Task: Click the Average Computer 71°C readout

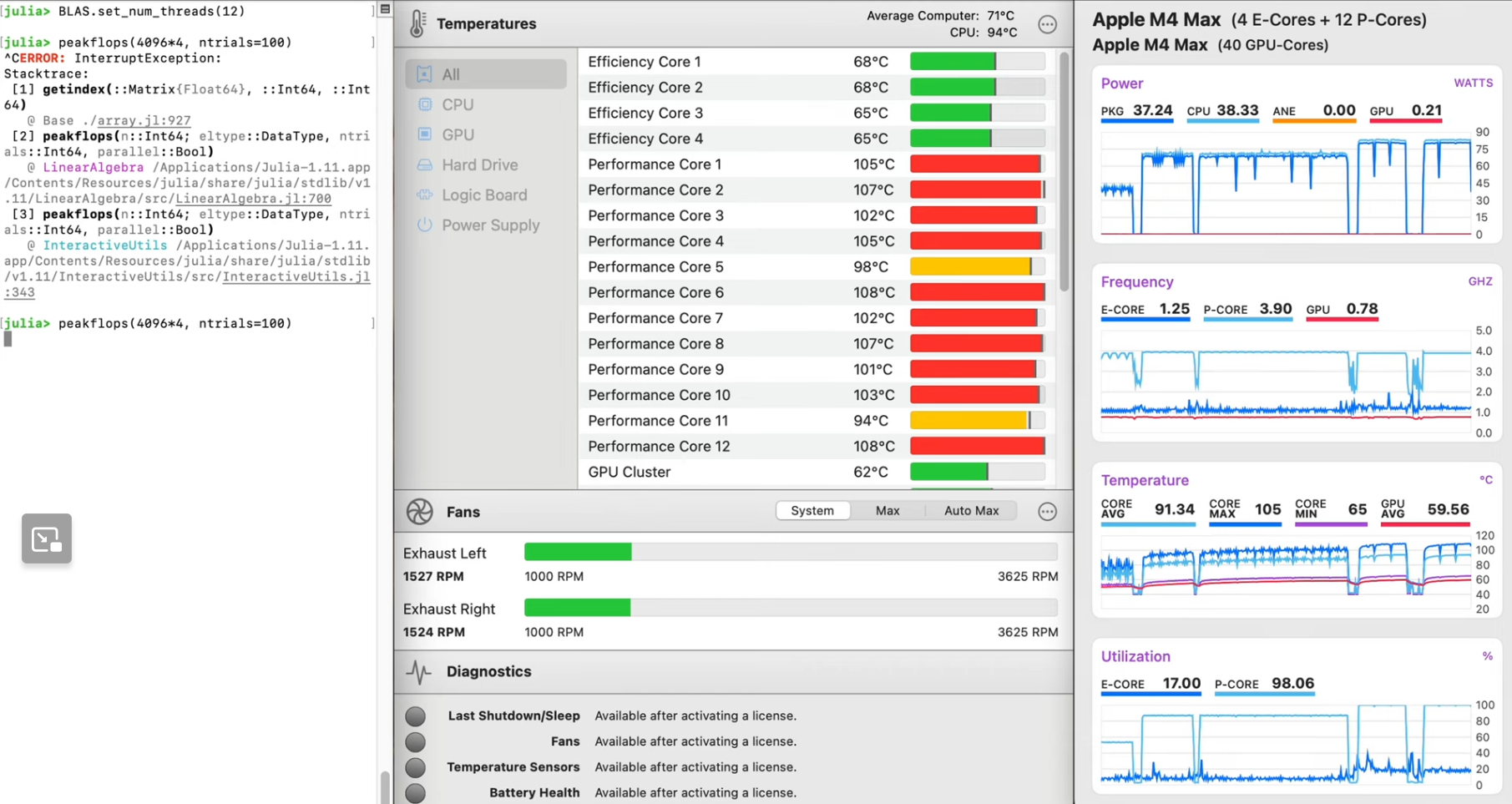Action: (940, 16)
